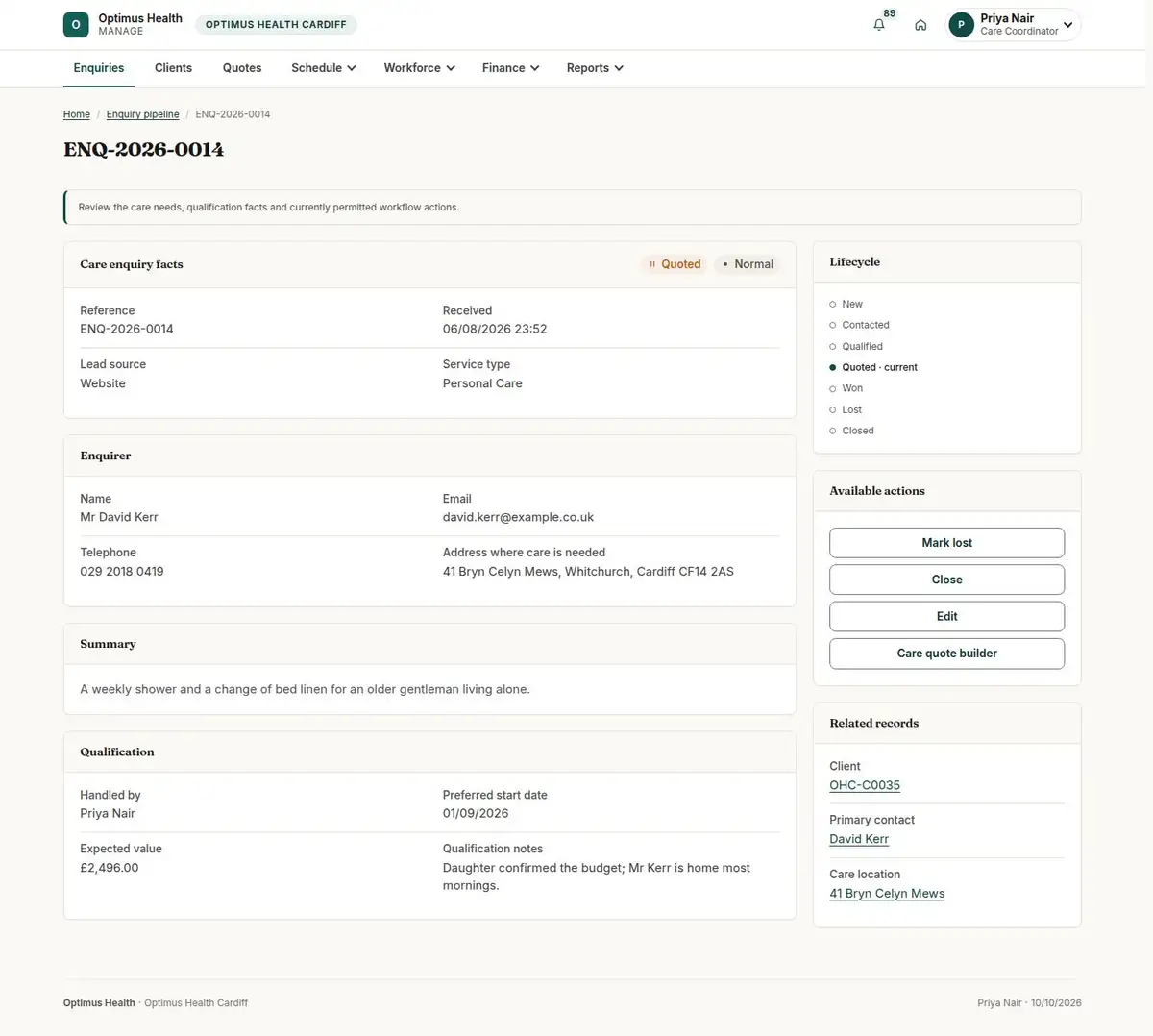Expand the Priya Nair user menu

click(x=1014, y=25)
